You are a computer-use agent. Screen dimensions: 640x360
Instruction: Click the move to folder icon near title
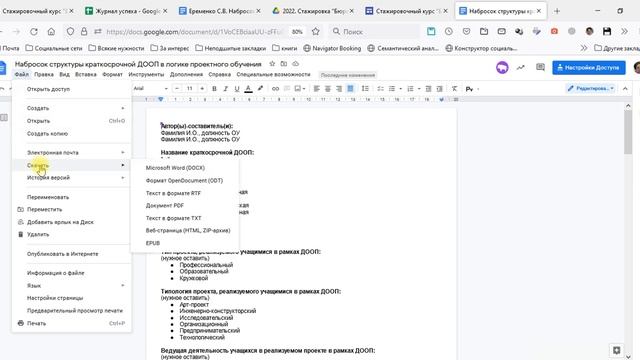coord(284,64)
